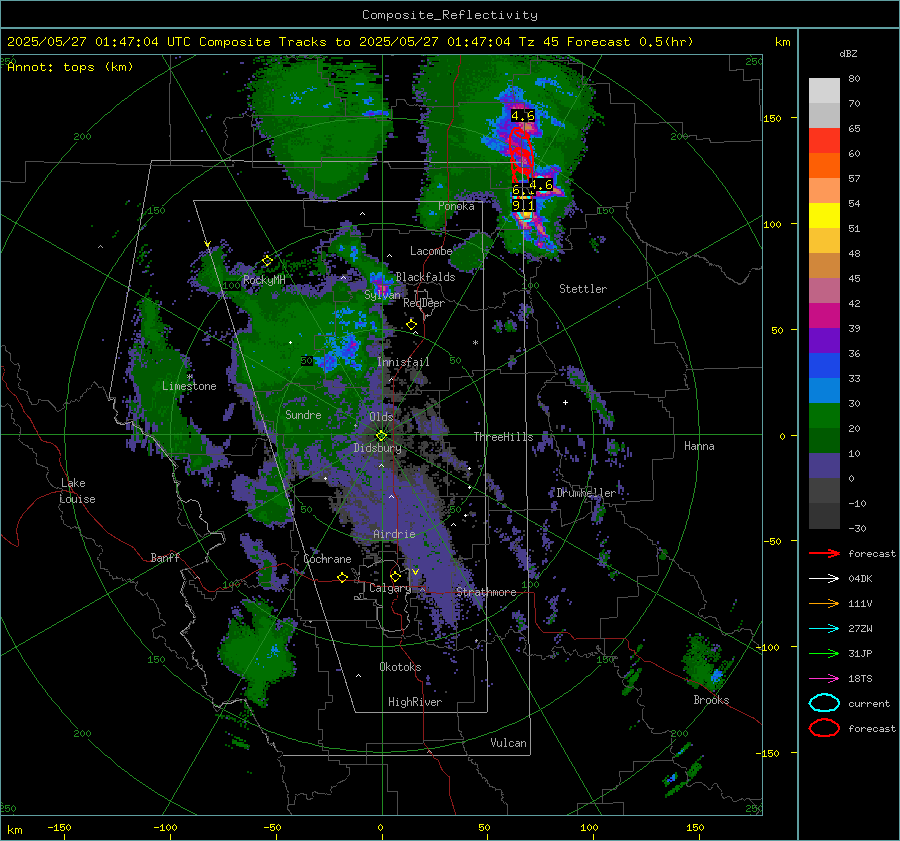The height and width of the screenshot is (841, 900).
Task: Click the Drumheller town label
Action: click(x=586, y=493)
